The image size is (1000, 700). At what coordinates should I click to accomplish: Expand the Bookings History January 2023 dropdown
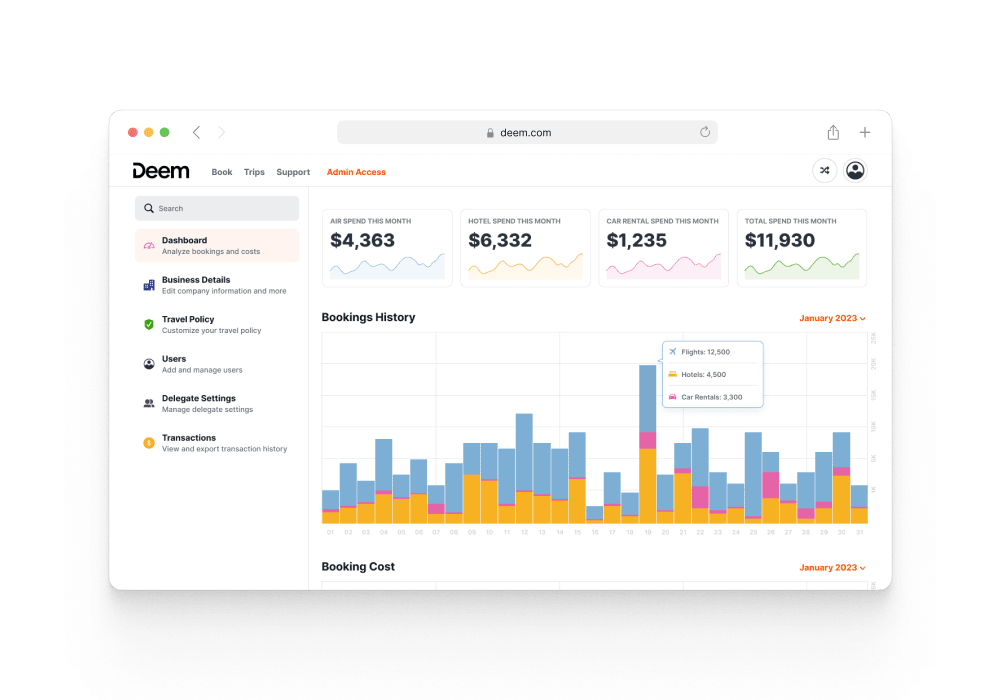coord(832,318)
